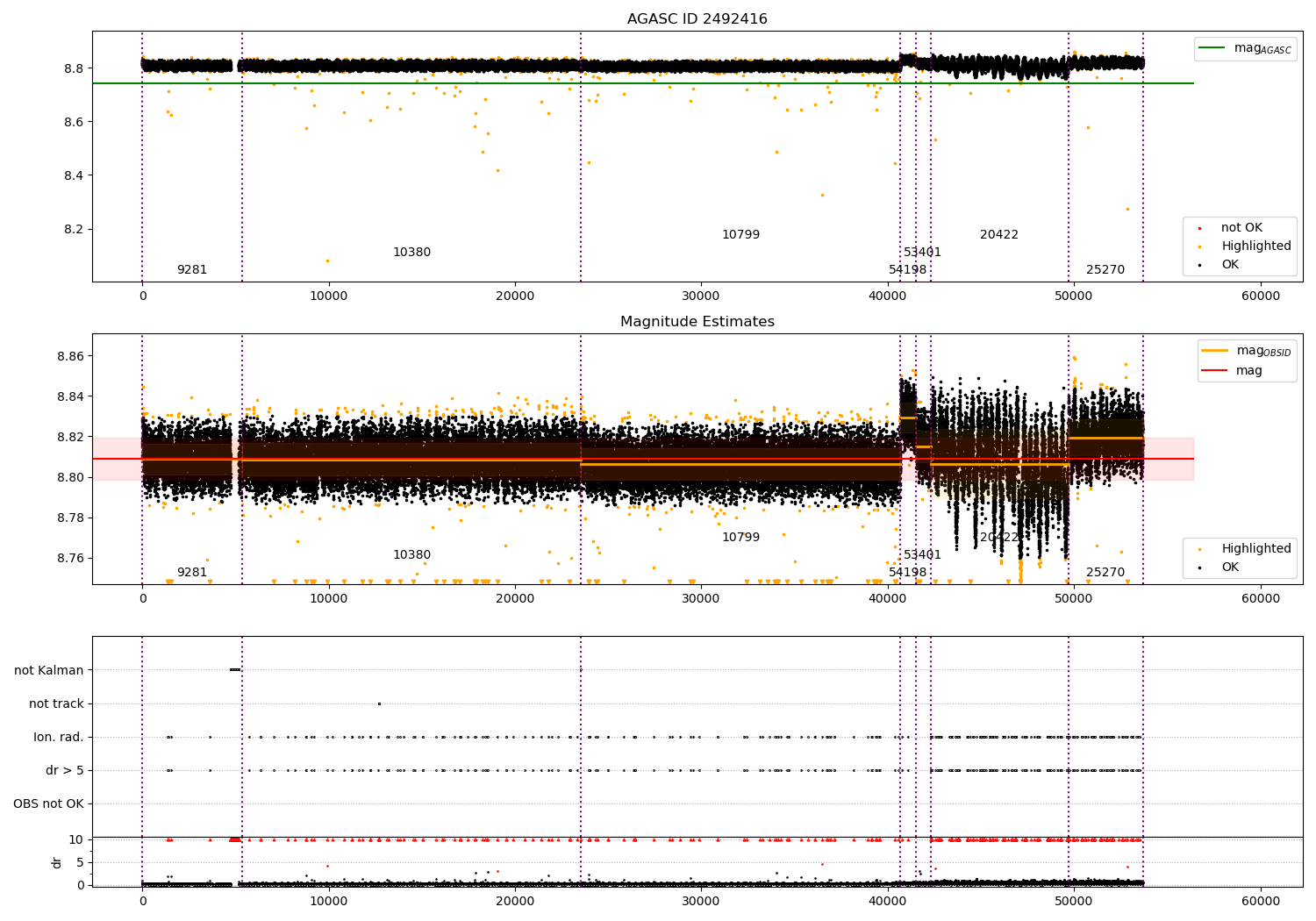Screen dimensions: 1316x921
Task: Click y-axis tick 8.4 in top plot
Action: click(74, 175)
